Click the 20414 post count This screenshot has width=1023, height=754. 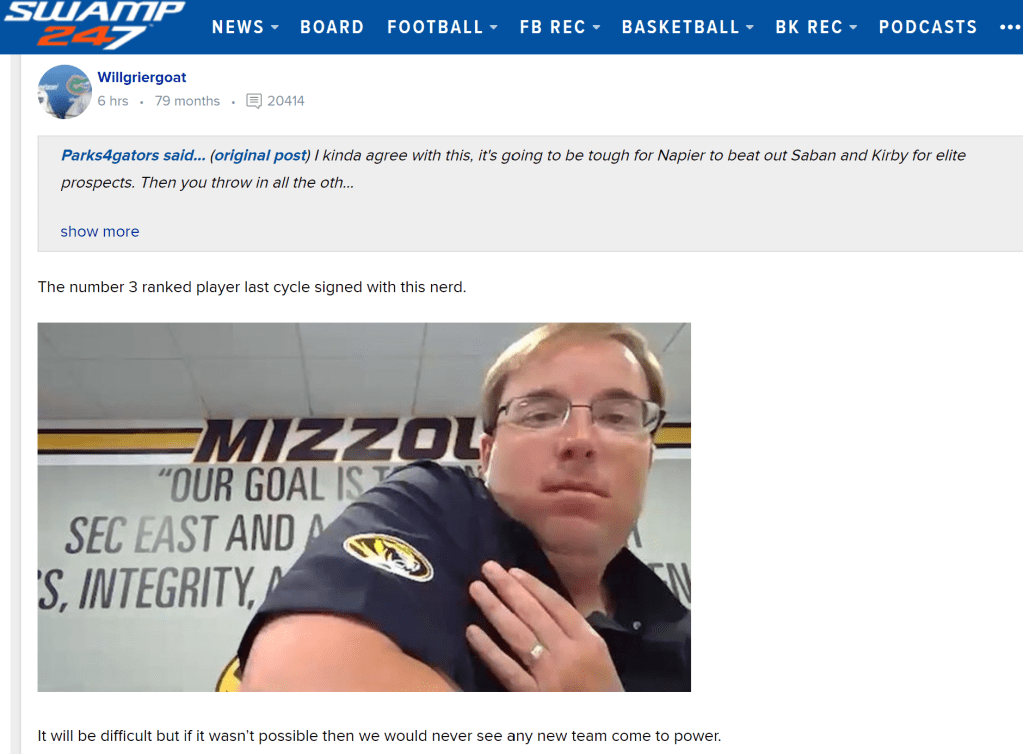point(286,101)
